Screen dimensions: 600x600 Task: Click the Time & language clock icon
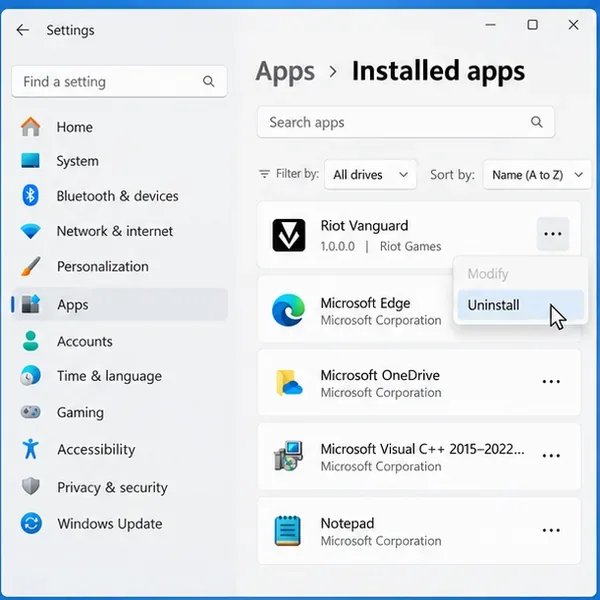[x=30, y=375]
